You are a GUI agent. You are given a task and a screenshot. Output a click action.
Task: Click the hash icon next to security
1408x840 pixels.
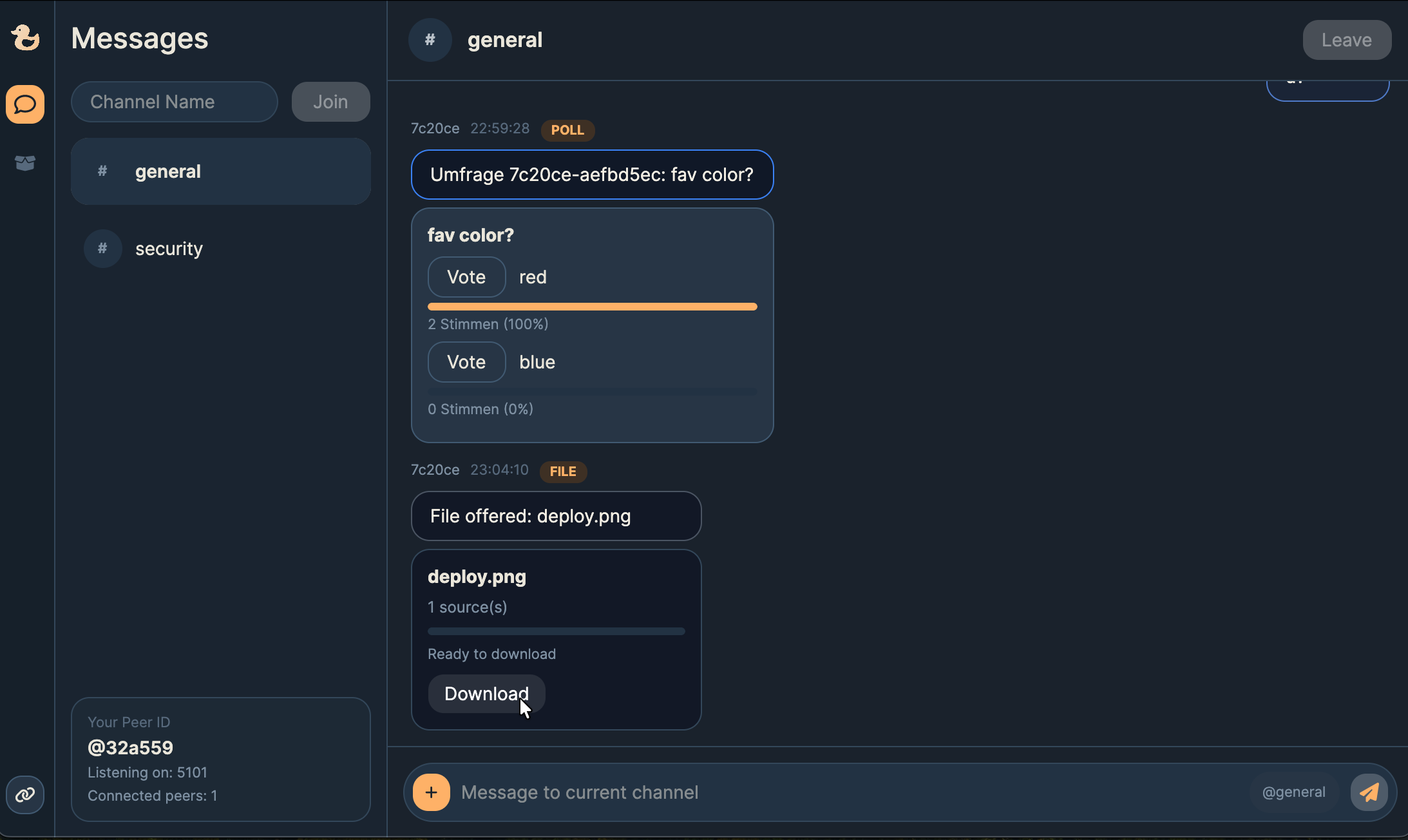102,249
